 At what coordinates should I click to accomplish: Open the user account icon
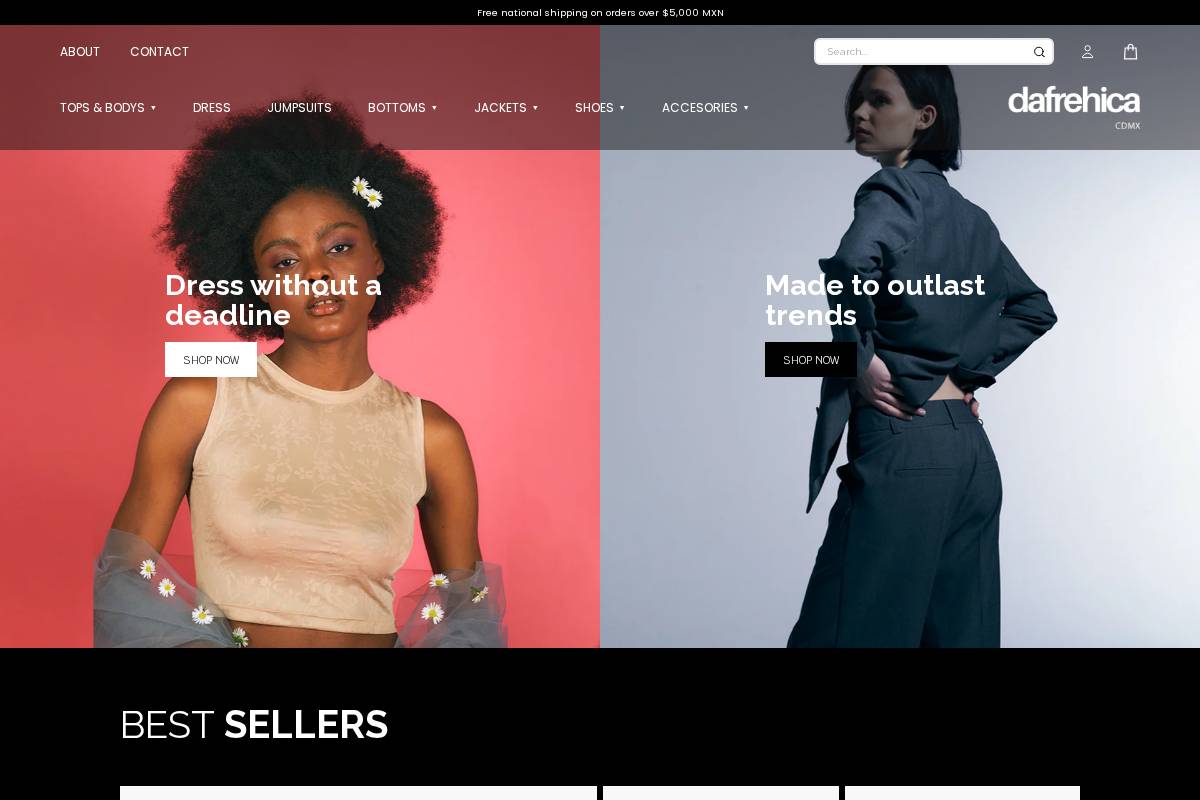[x=1087, y=52]
